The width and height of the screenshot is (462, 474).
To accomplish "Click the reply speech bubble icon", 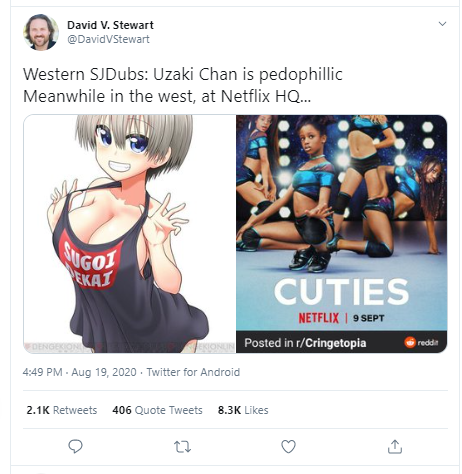I will pos(75,446).
